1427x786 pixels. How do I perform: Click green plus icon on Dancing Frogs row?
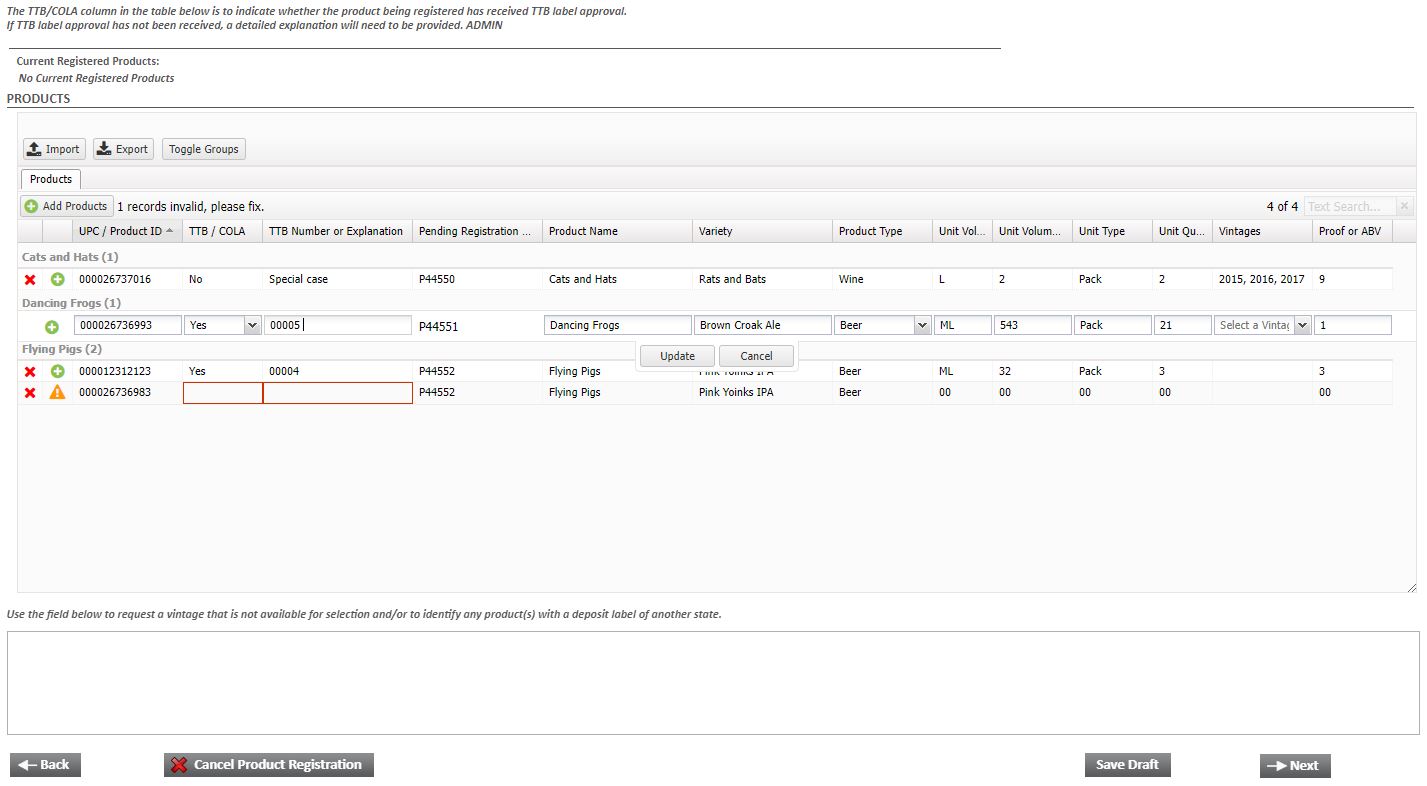pyautogui.click(x=52, y=327)
